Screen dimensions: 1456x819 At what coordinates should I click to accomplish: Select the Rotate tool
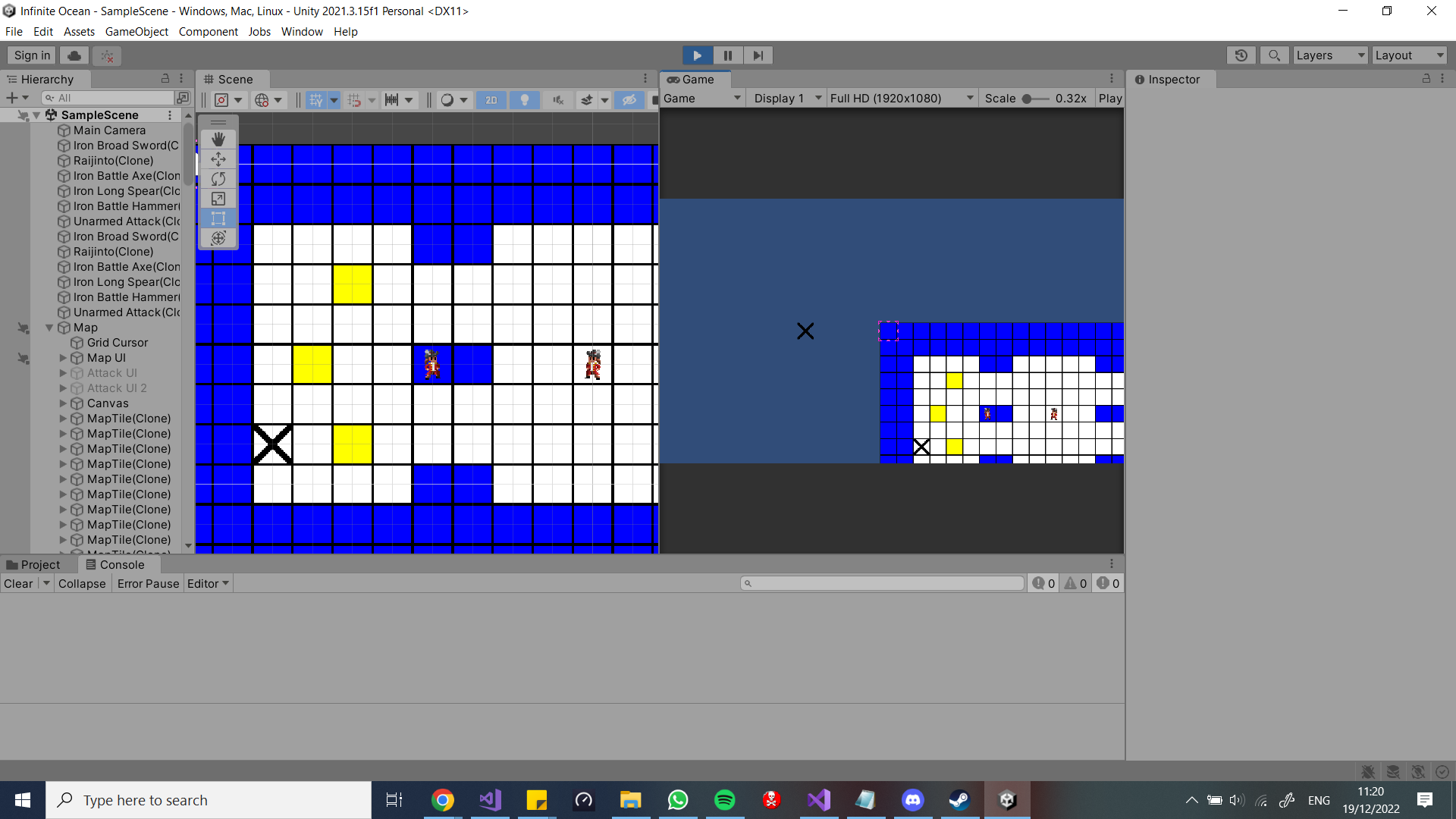click(218, 179)
